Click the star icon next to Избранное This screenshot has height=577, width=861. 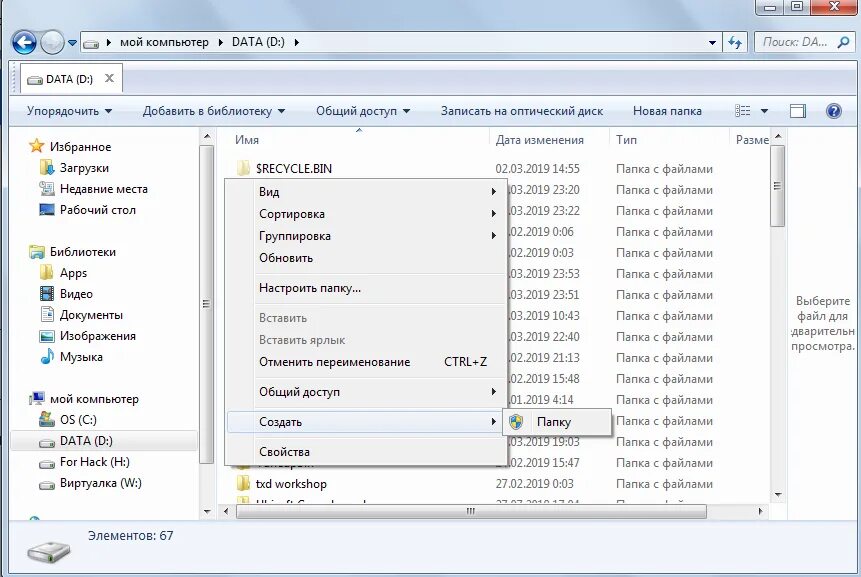(x=37, y=146)
